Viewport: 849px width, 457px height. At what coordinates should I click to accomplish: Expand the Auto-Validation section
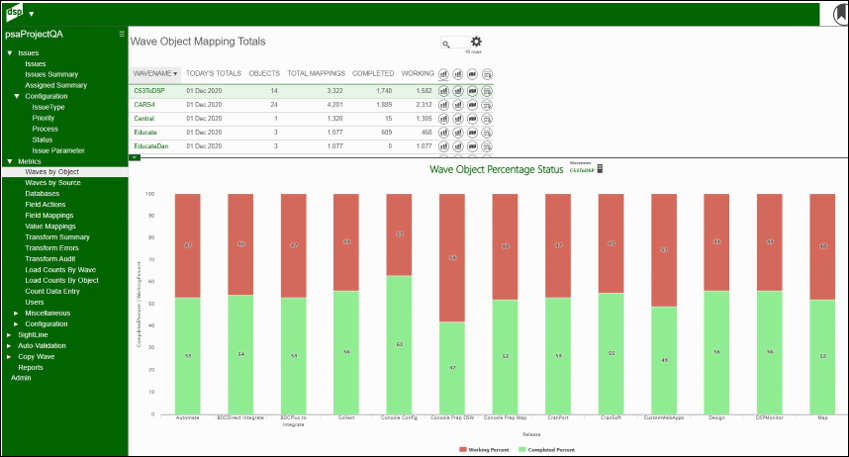9,345
